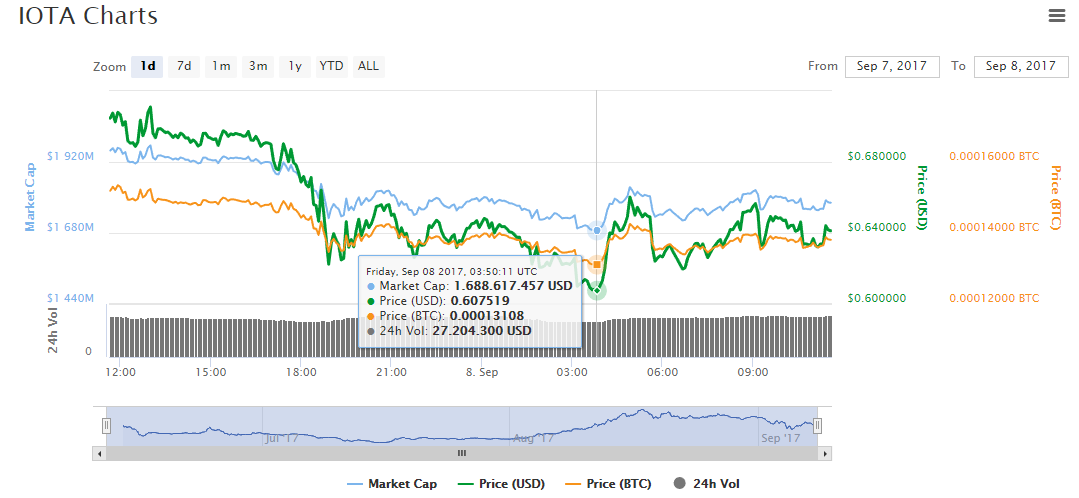Screen dimensions: 1079x498
Task: Click the 0.00012000 BTC axis label
Action: point(994,299)
